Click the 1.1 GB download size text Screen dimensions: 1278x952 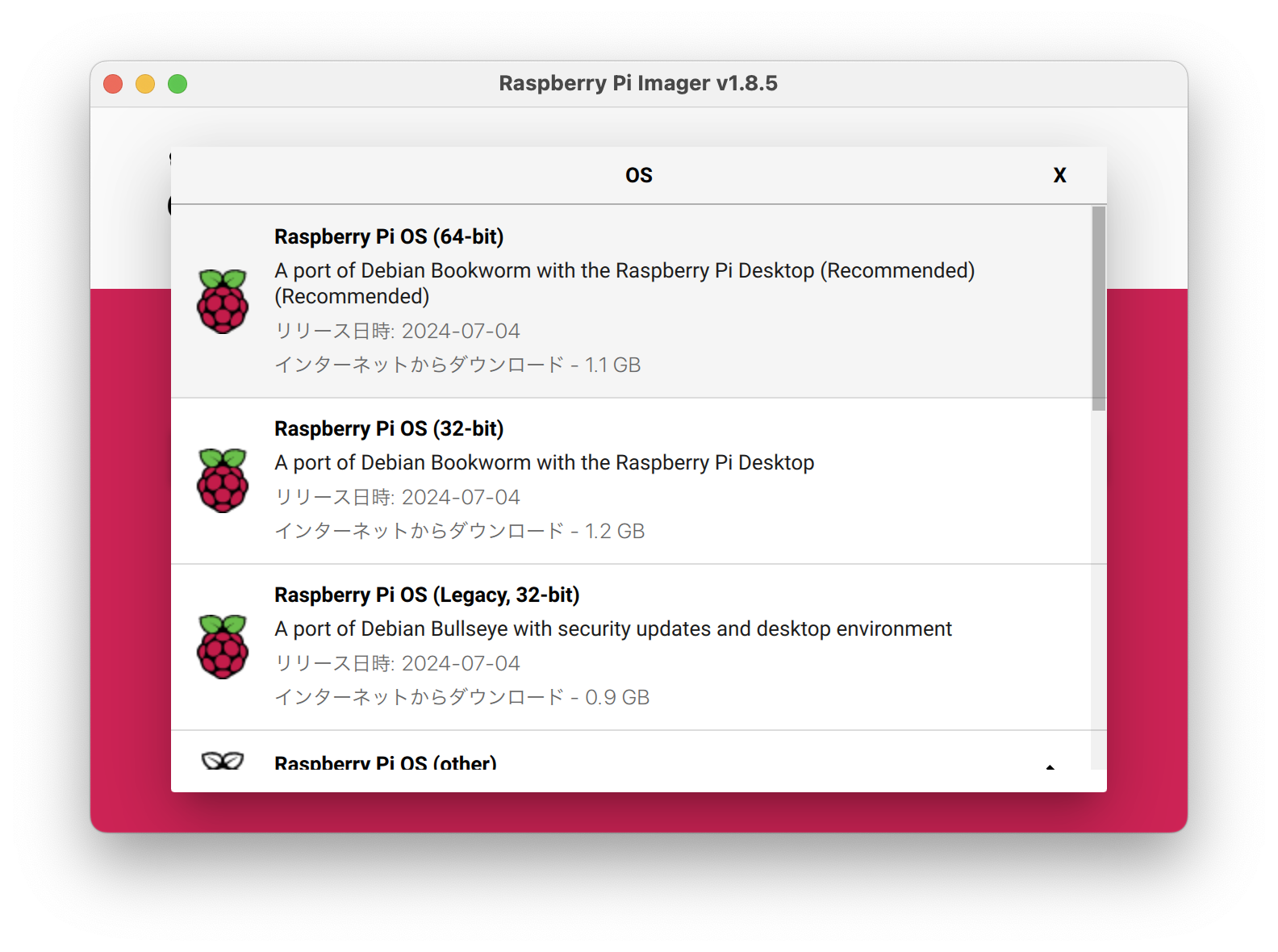point(612,365)
